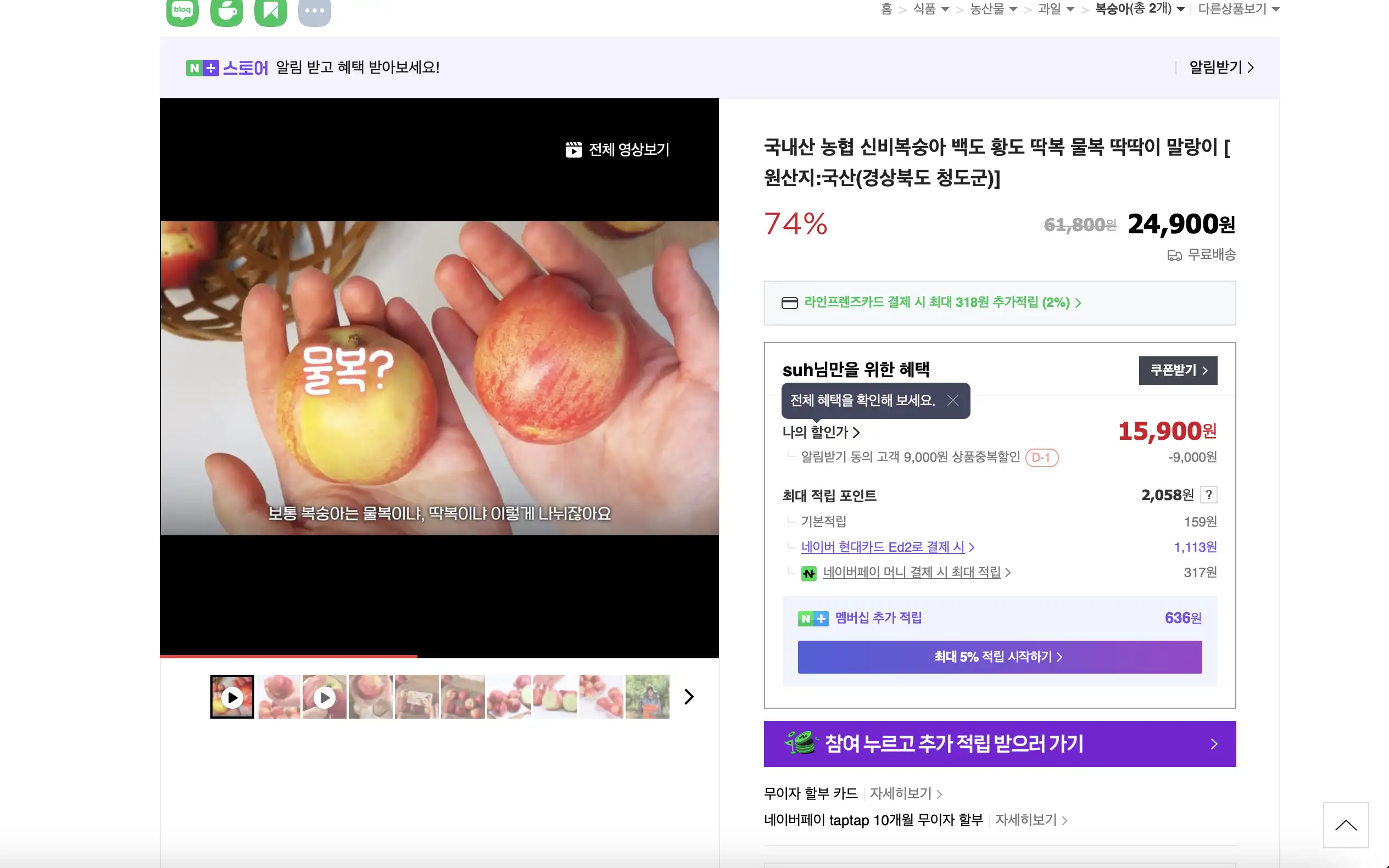Image resolution: width=1389 pixels, height=868 pixels.
Task: Click the green Keep bookmark icon
Action: [271, 10]
